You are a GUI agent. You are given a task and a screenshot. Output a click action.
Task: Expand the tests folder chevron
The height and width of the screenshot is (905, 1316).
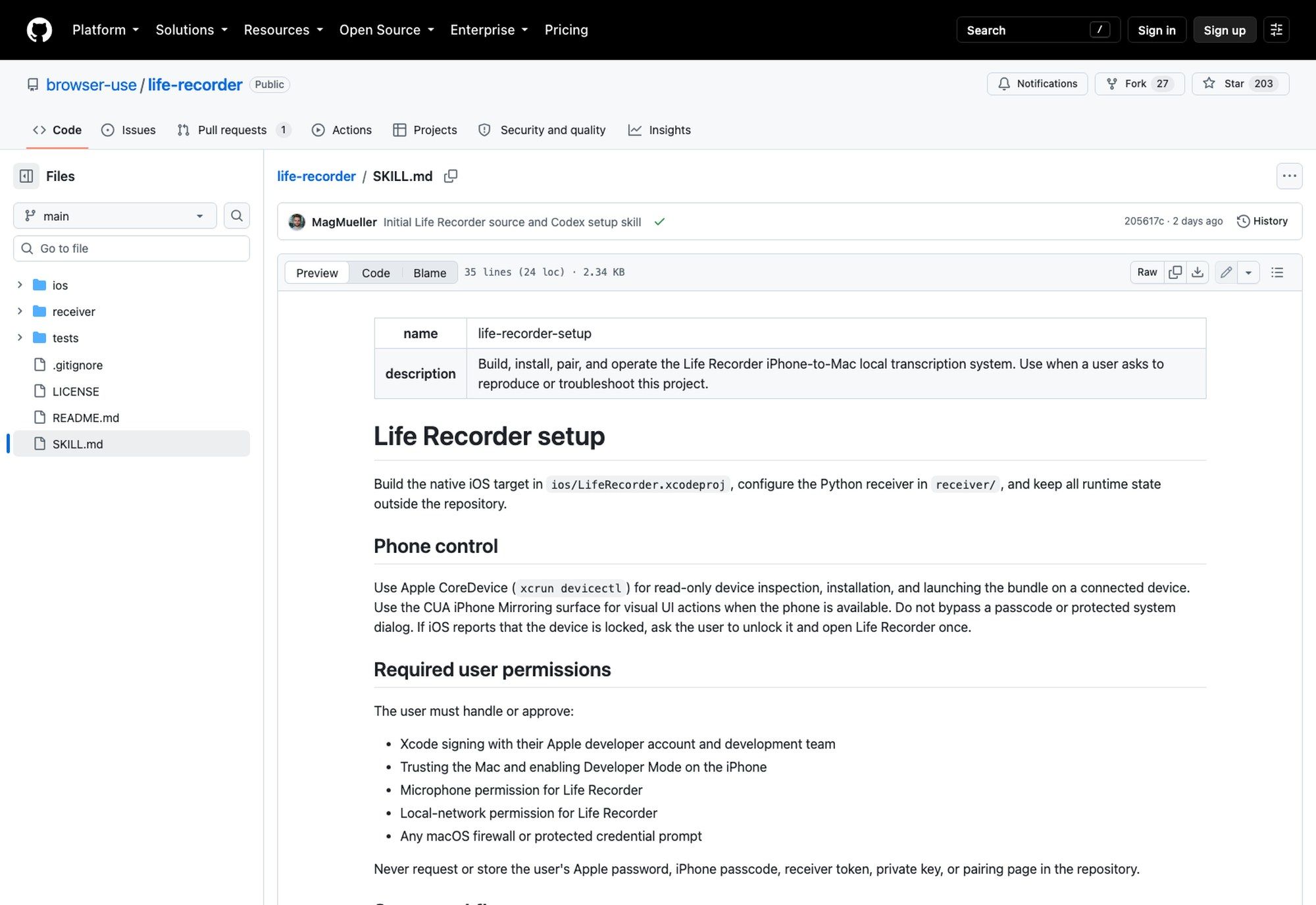20,338
